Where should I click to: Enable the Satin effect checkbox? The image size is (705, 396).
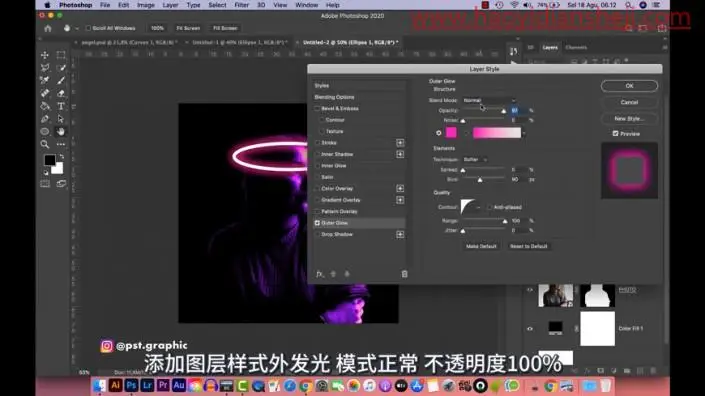(317, 177)
